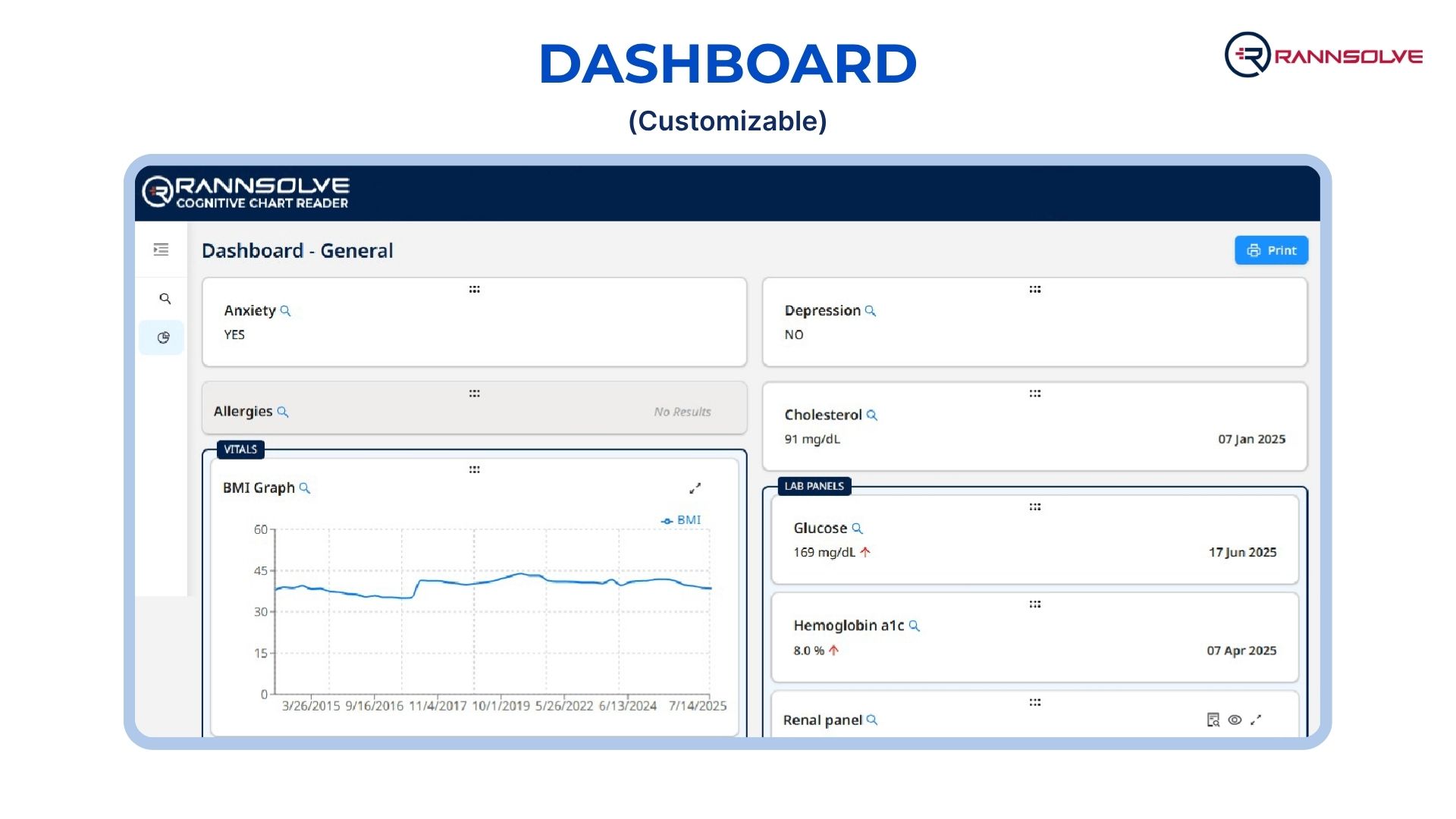Toggle the sidebar menu collapse icon
Viewport: 1456px width, 819px height.
point(161,249)
